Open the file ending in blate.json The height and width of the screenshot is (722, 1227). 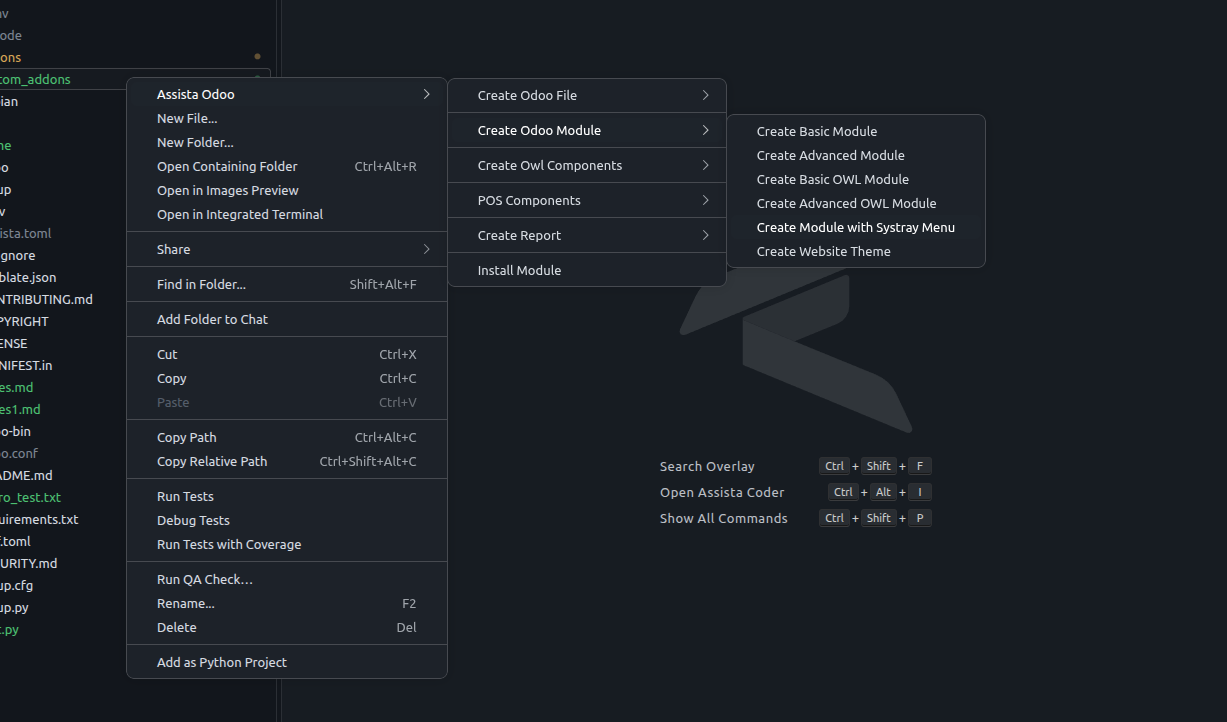[28, 277]
